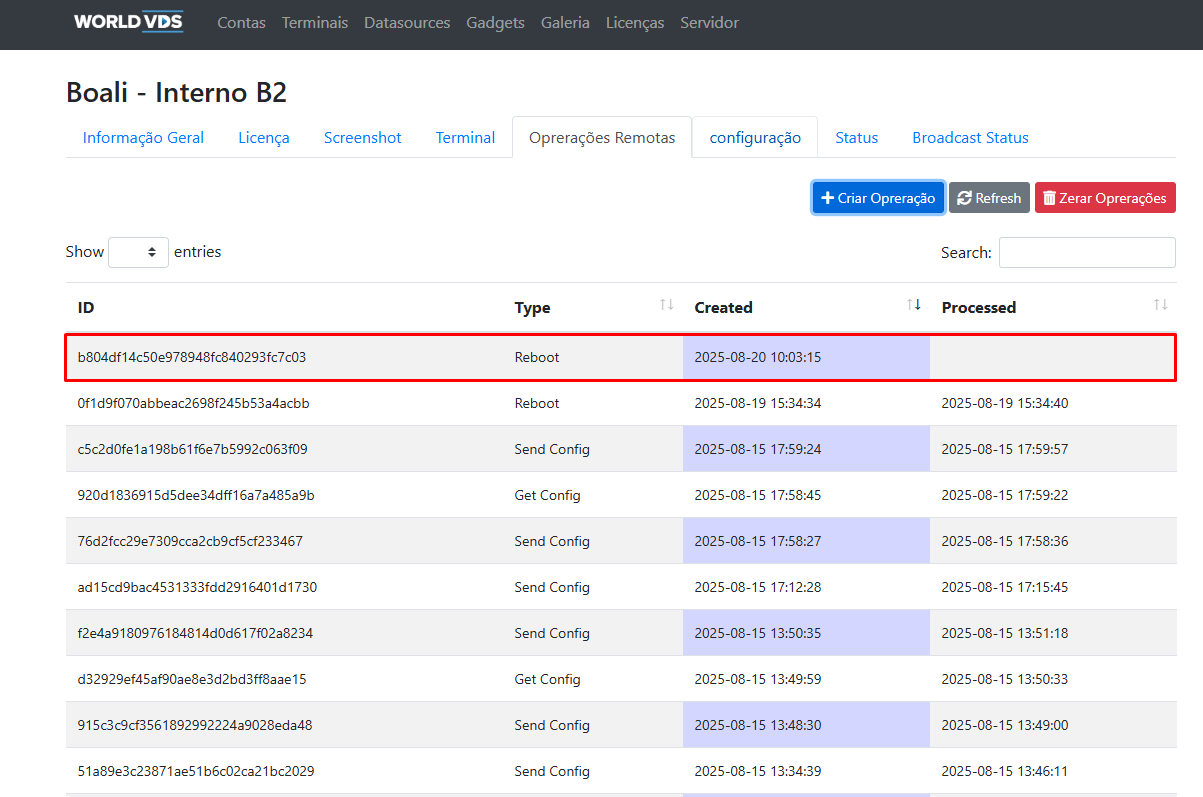Screen dimensions: 1203x797
Task: Click the Created column header
Action: coord(806,307)
